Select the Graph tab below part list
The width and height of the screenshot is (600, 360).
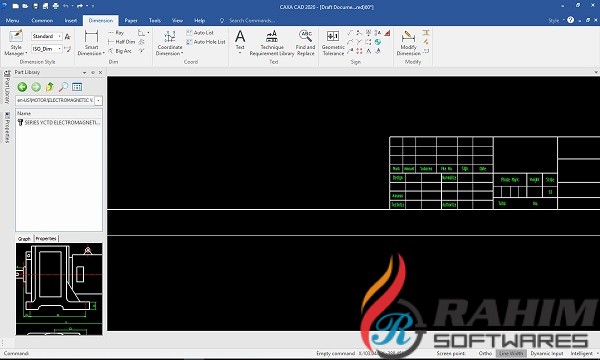[x=24, y=238]
